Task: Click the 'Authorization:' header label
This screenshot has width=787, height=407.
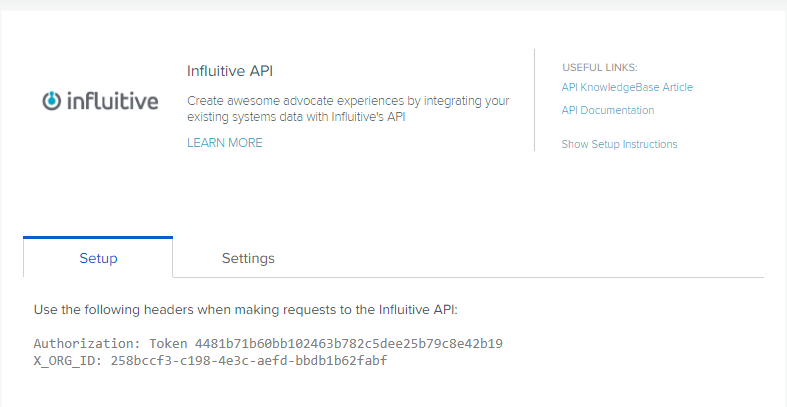Action: [x=88, y=344]
